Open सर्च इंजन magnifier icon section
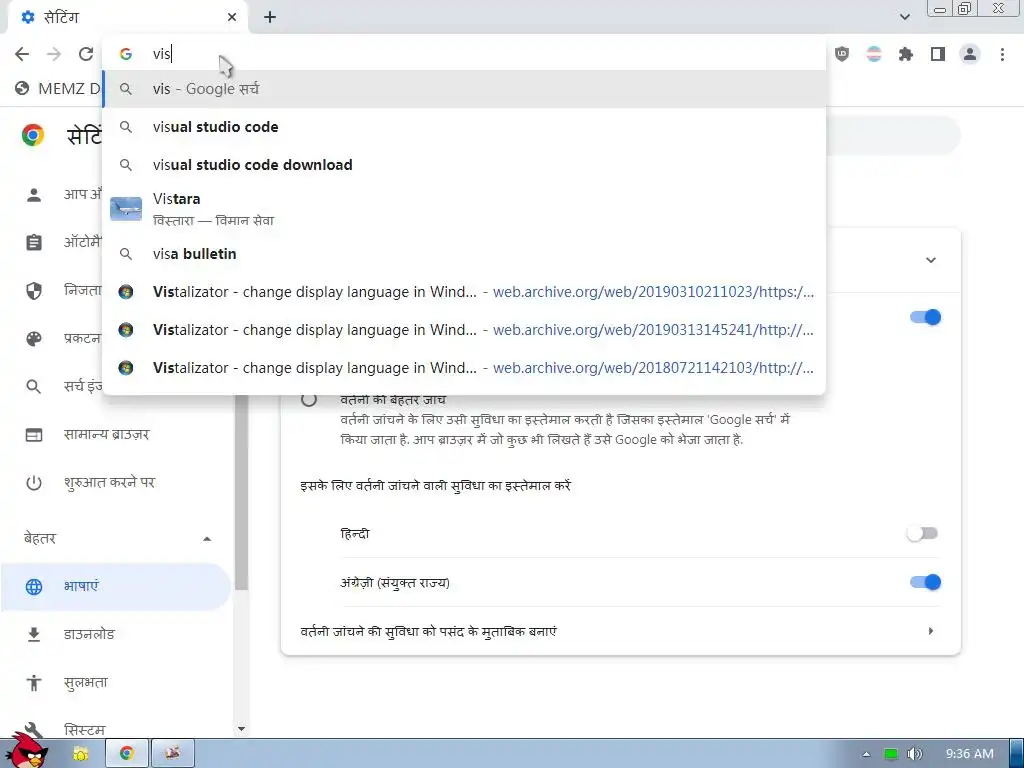The width and height of the screenshot is (1024, 768). point(33,387)
